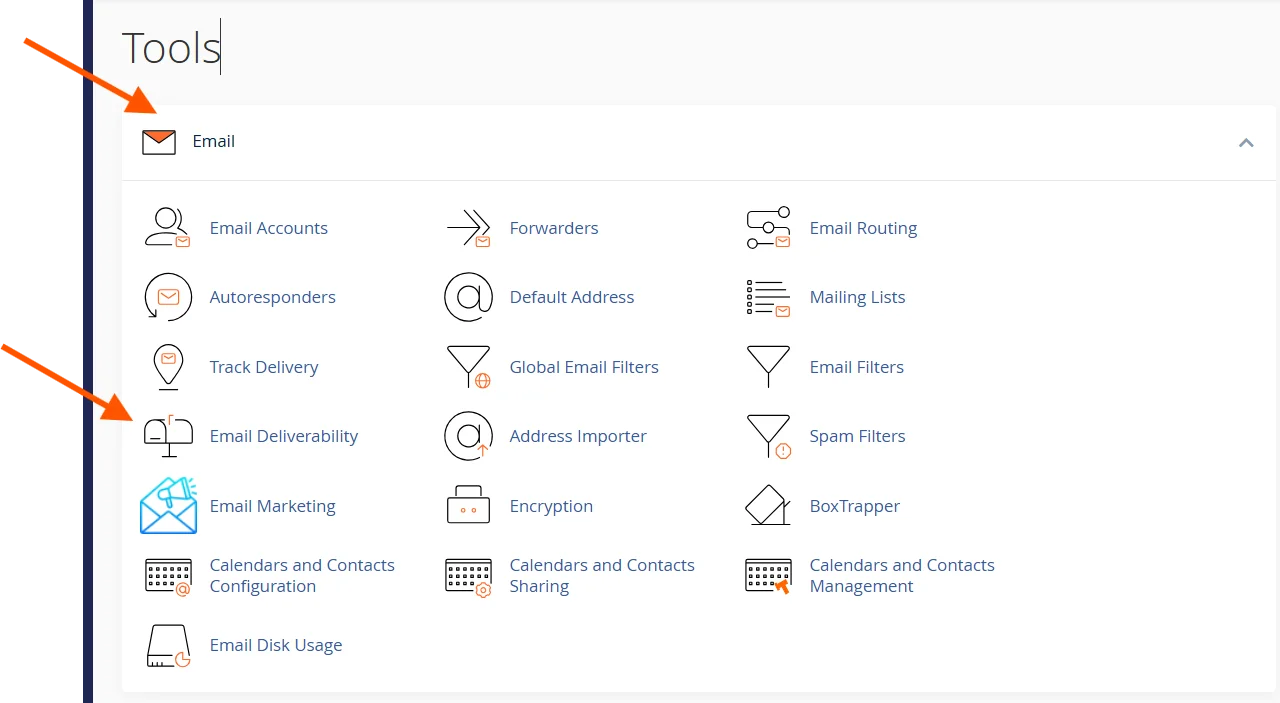
Task: Collapse the Email section with the chevron
Action: pos(1246,142)
